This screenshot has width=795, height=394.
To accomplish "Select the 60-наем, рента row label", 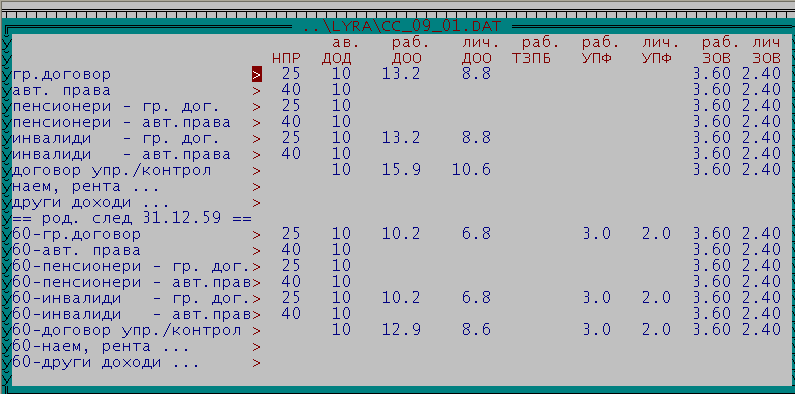I will [x=101, y=347].
